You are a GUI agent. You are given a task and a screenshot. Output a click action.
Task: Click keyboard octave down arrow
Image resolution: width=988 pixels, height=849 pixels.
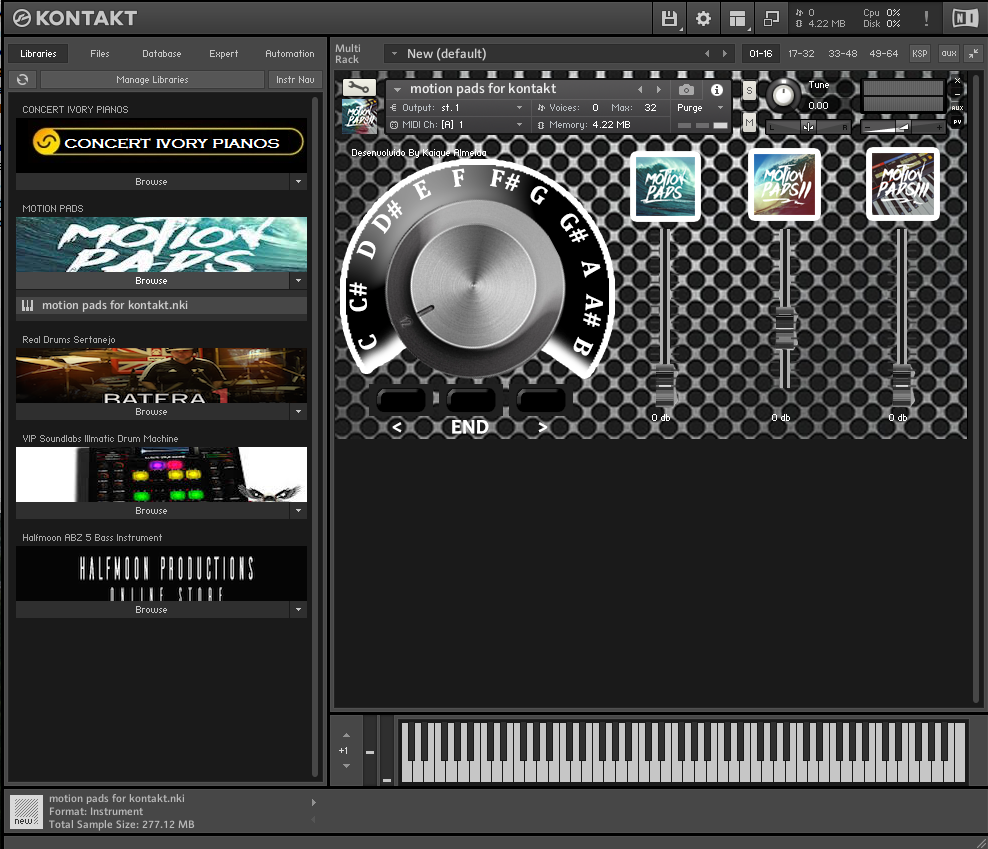346,766
